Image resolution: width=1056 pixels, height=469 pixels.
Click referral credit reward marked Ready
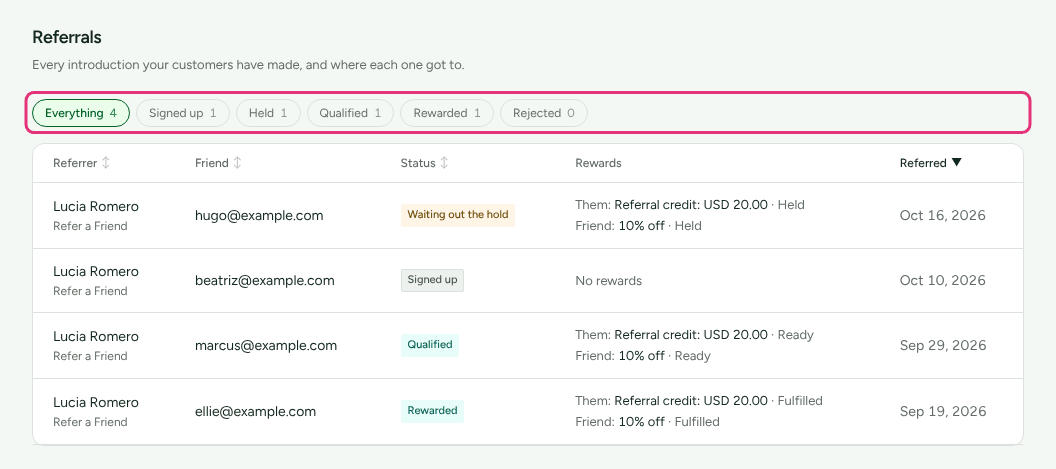694,335
